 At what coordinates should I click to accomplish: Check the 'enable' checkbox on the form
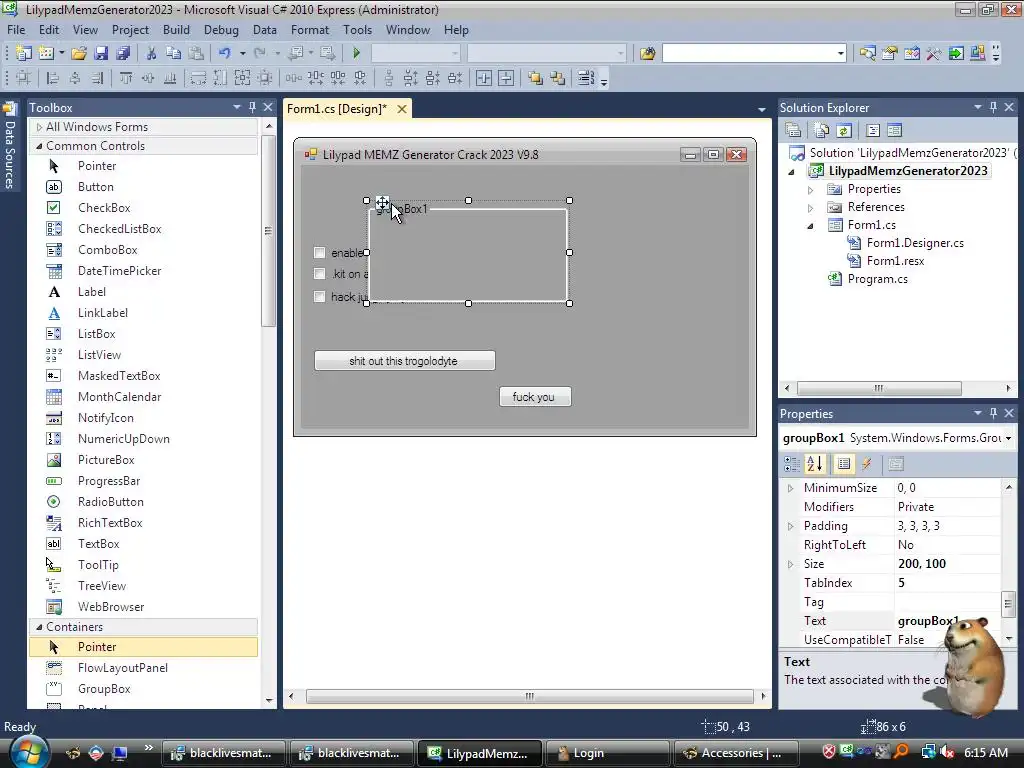tap(319, 253)
